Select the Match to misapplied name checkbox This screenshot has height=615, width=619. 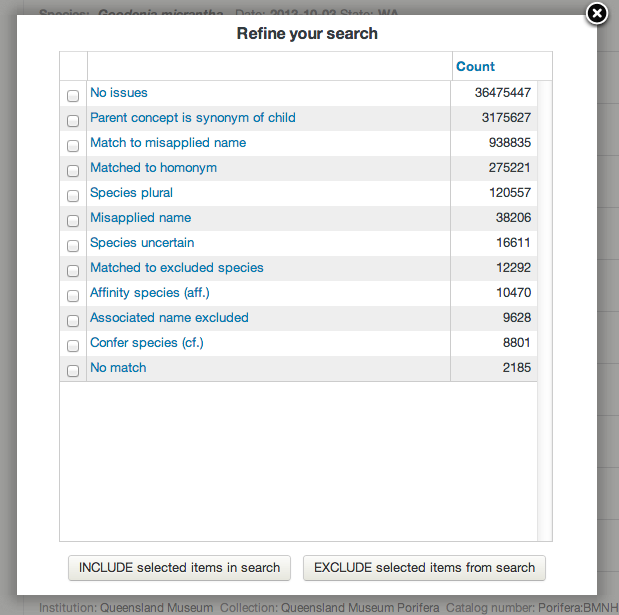click(x=73, y=146)
